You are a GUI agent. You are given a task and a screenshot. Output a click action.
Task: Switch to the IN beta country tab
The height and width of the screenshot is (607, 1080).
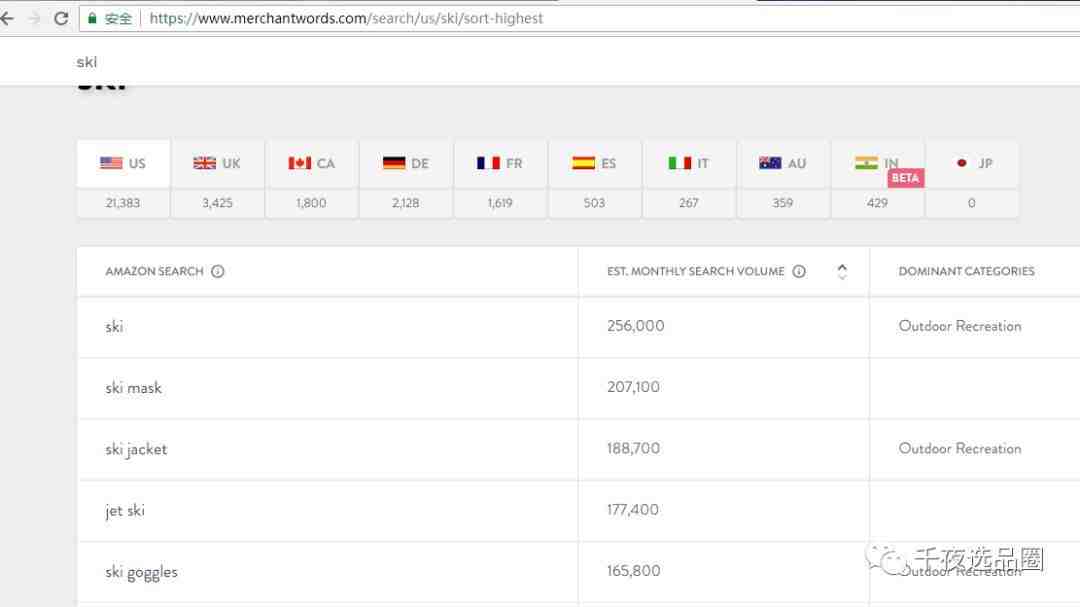tap(878, 164)
